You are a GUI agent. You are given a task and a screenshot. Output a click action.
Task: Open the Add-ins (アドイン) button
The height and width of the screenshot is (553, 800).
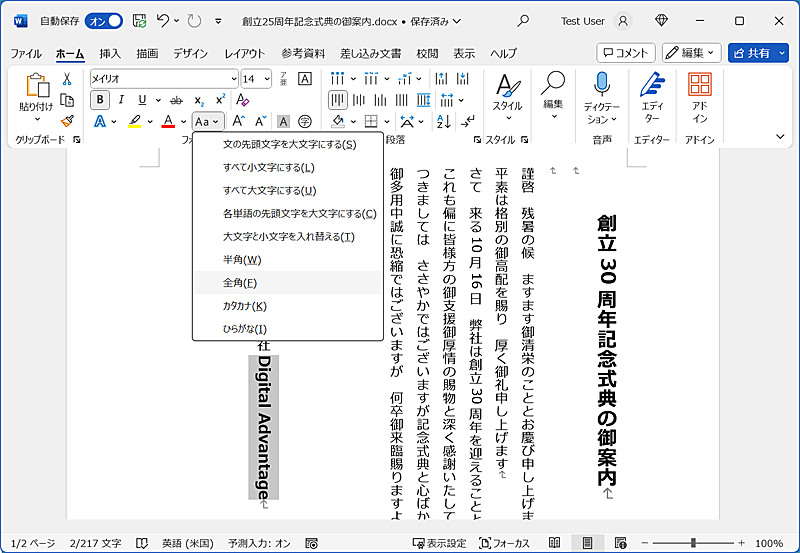tap(700, 97)
